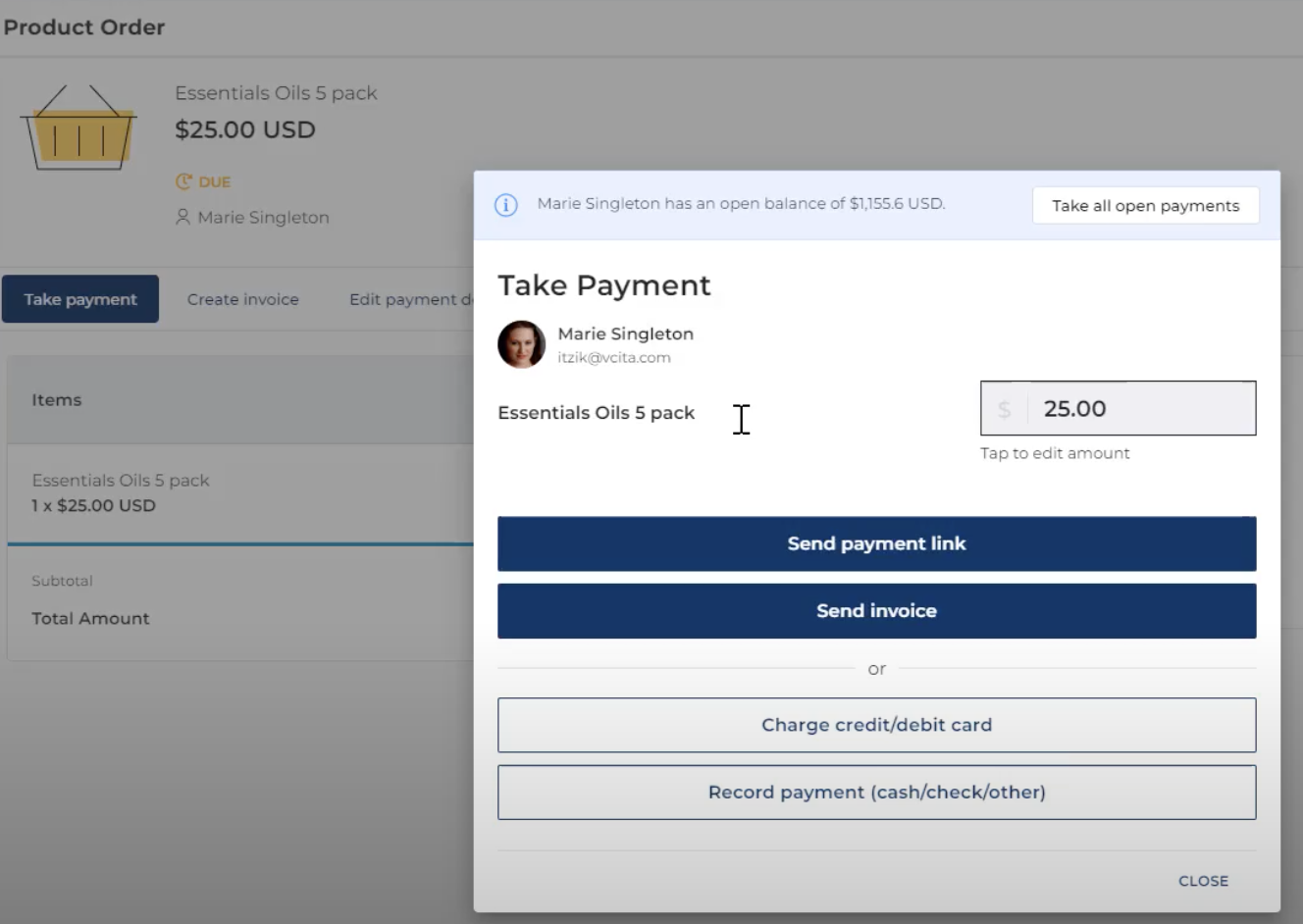Click the person icon beside Marie Singleton

pos(182,217)
